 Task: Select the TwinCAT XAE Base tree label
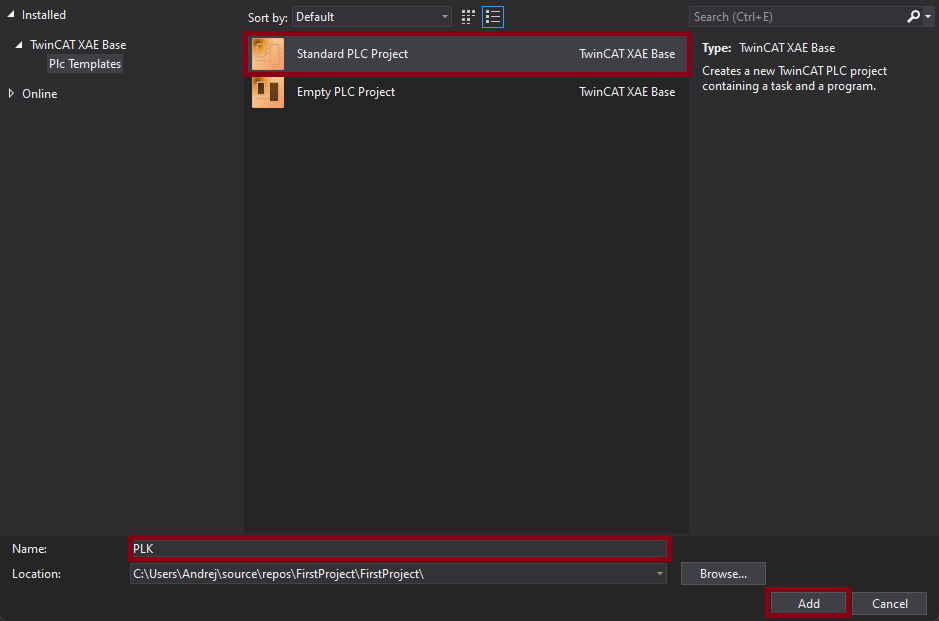pyautogui.click(x=78, y=45)
